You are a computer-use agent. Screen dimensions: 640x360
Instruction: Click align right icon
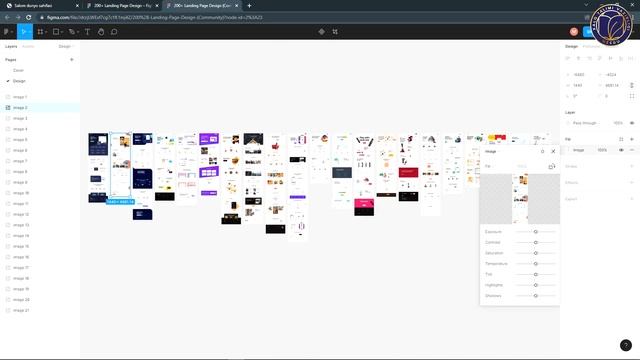click(589, 58)
